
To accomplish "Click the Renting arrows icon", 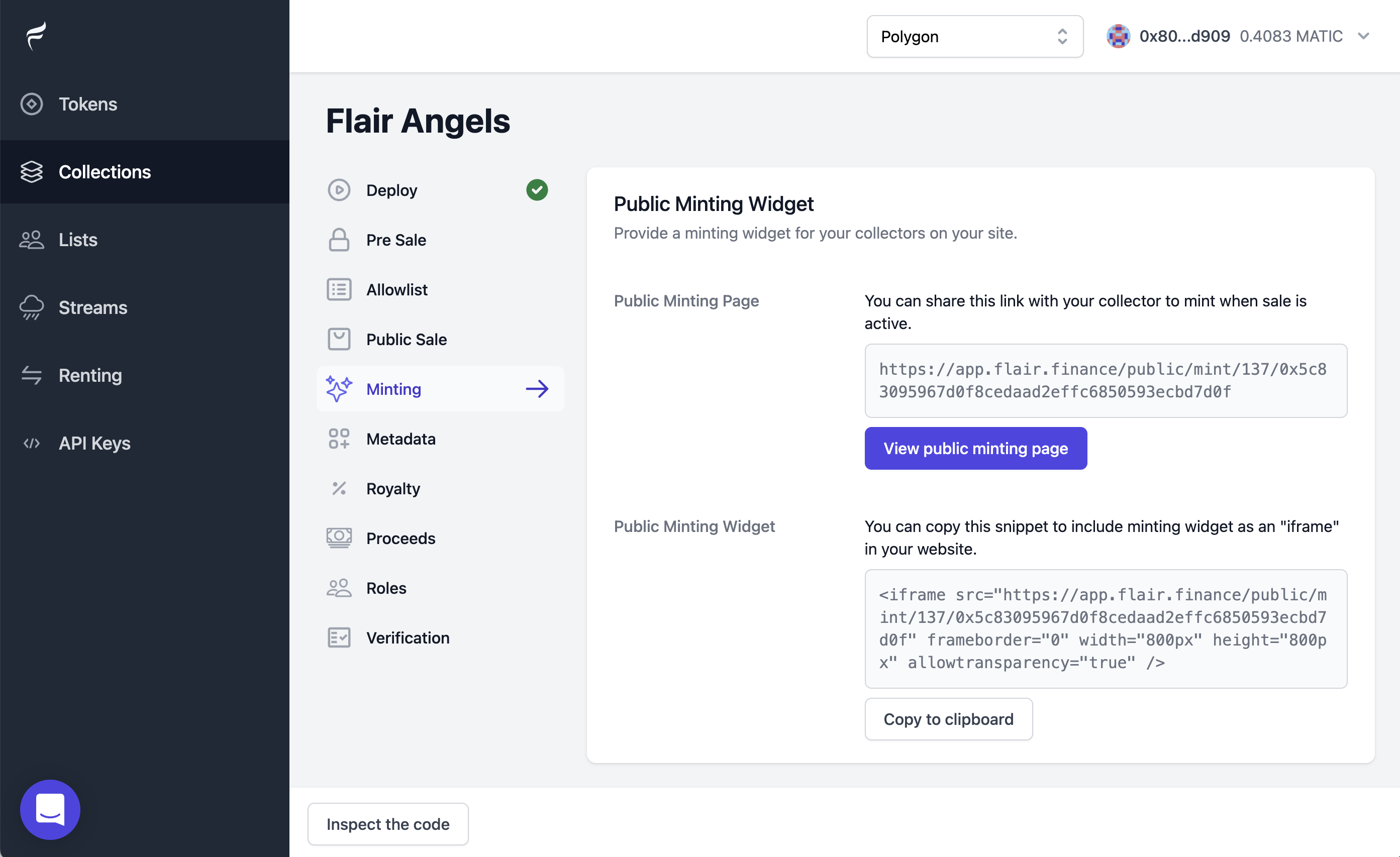I will coord(32,375).
